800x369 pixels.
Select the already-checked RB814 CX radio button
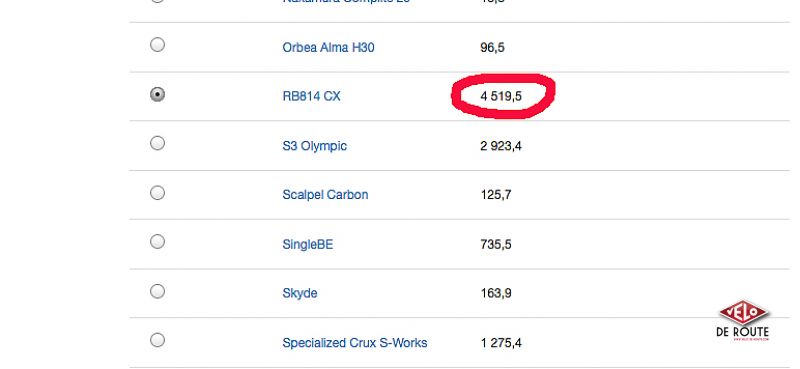click(x=157, y=94)
